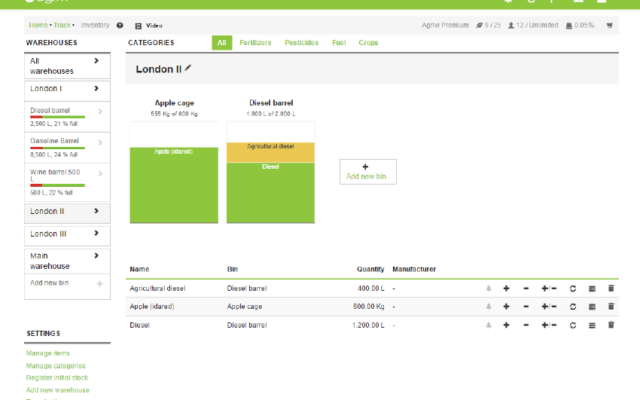The image size is (640, 400).
Task: Click the alert bell in Diesel row
Action: tap(489, 325)
